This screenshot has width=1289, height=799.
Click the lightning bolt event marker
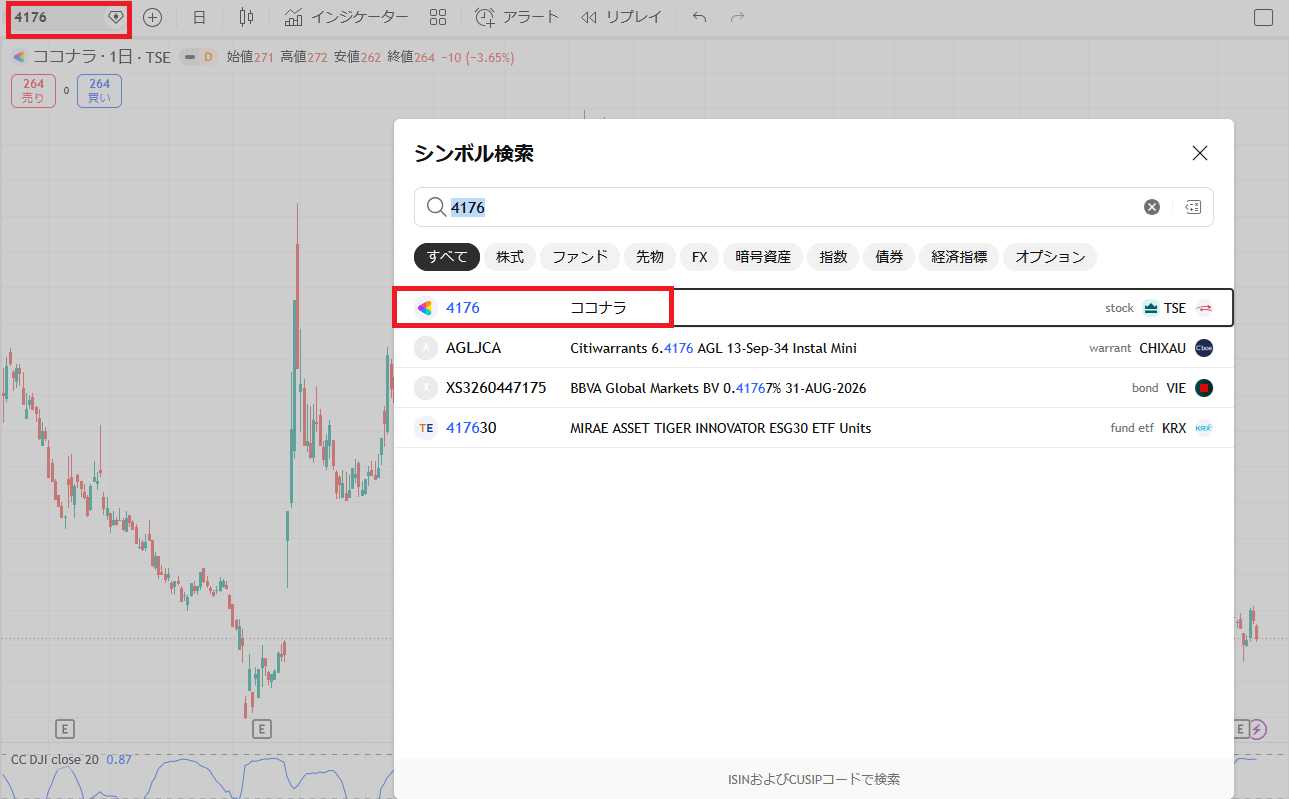1258,729
